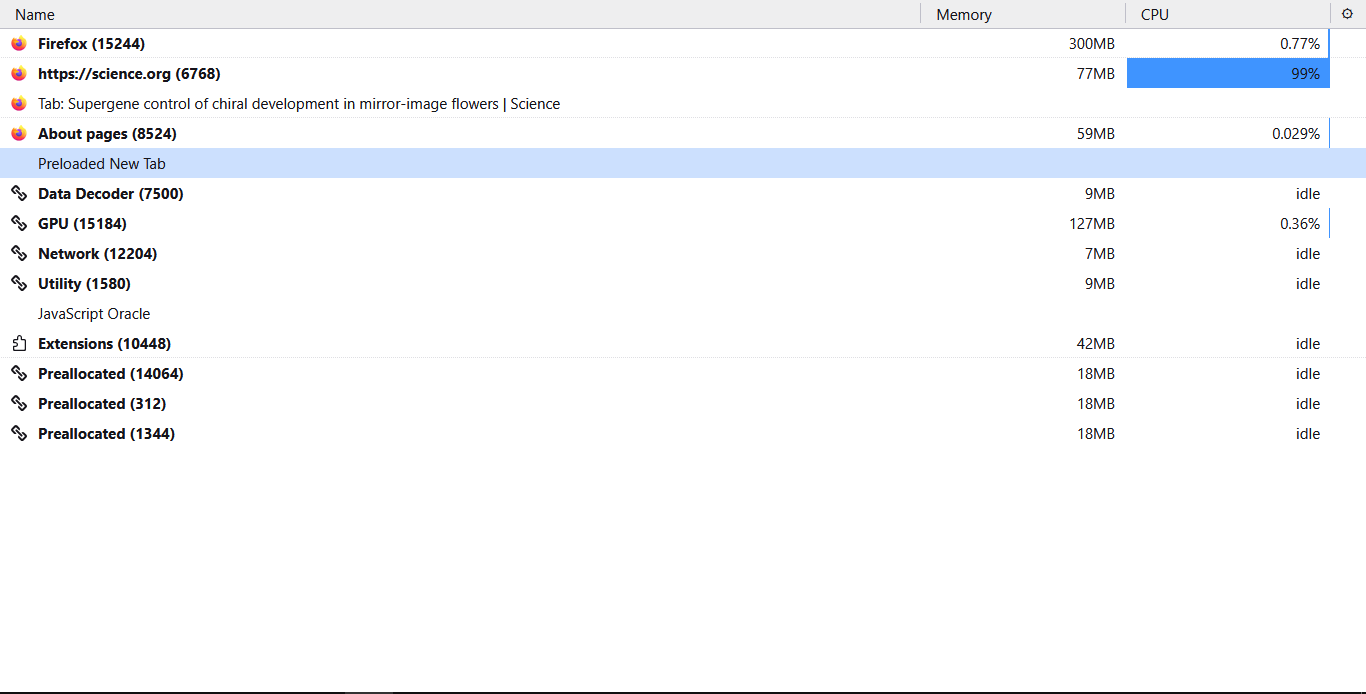
Task: Click the Firefox icon beside About pages (8524)
Action: pos(18,134)
